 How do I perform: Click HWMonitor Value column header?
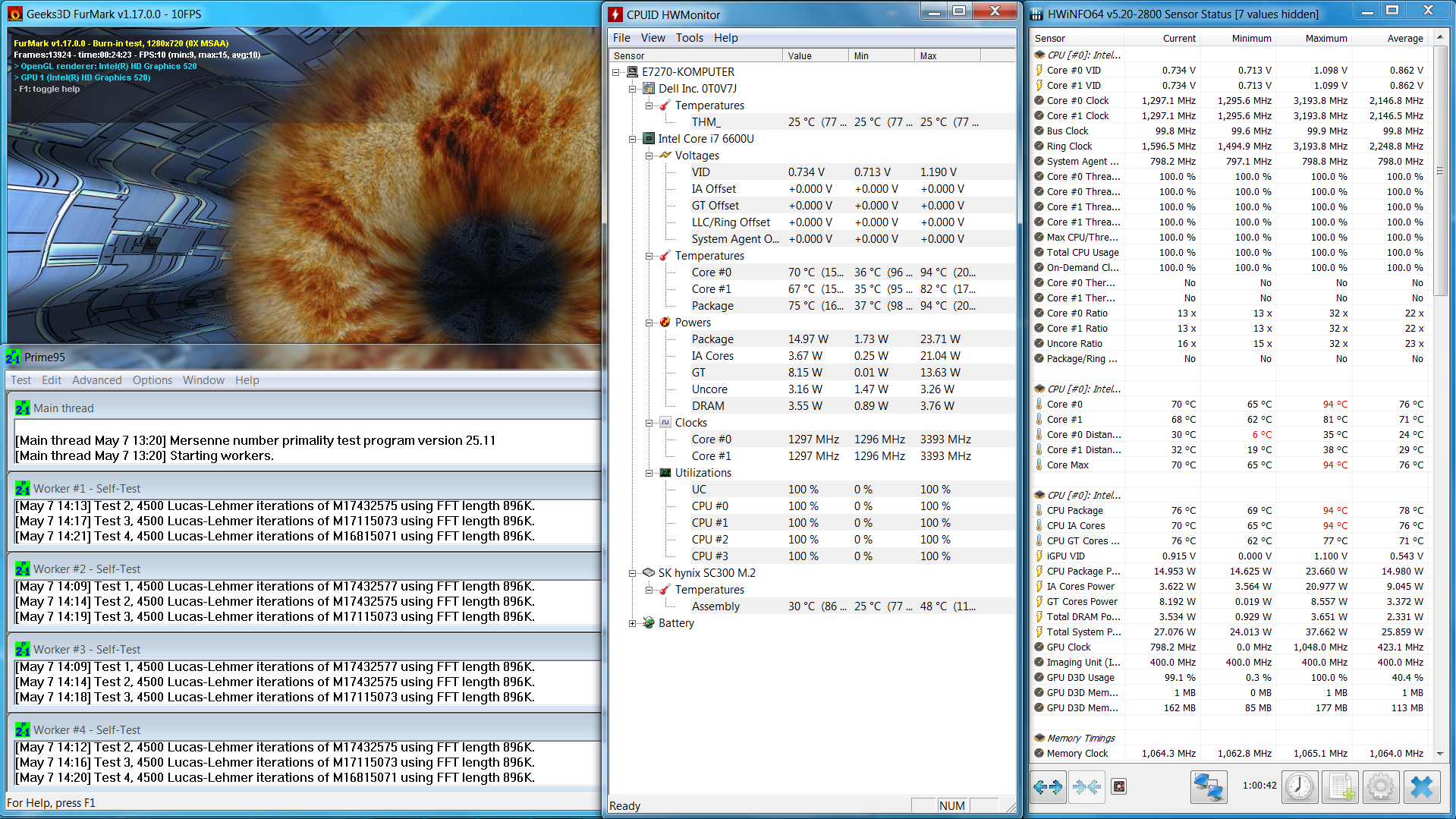pyautogui.click(x=816, y=55)
